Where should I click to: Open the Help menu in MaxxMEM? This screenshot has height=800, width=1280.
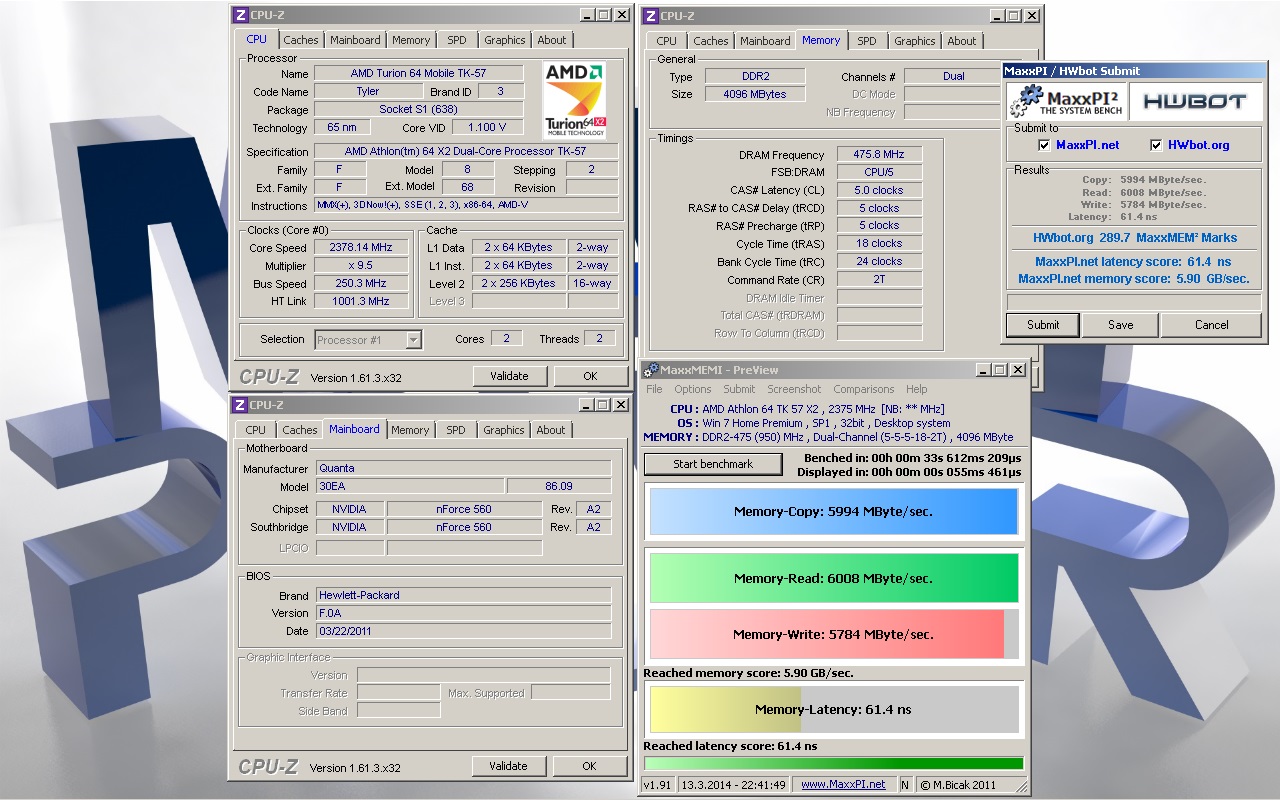click(x=917, y=389)
